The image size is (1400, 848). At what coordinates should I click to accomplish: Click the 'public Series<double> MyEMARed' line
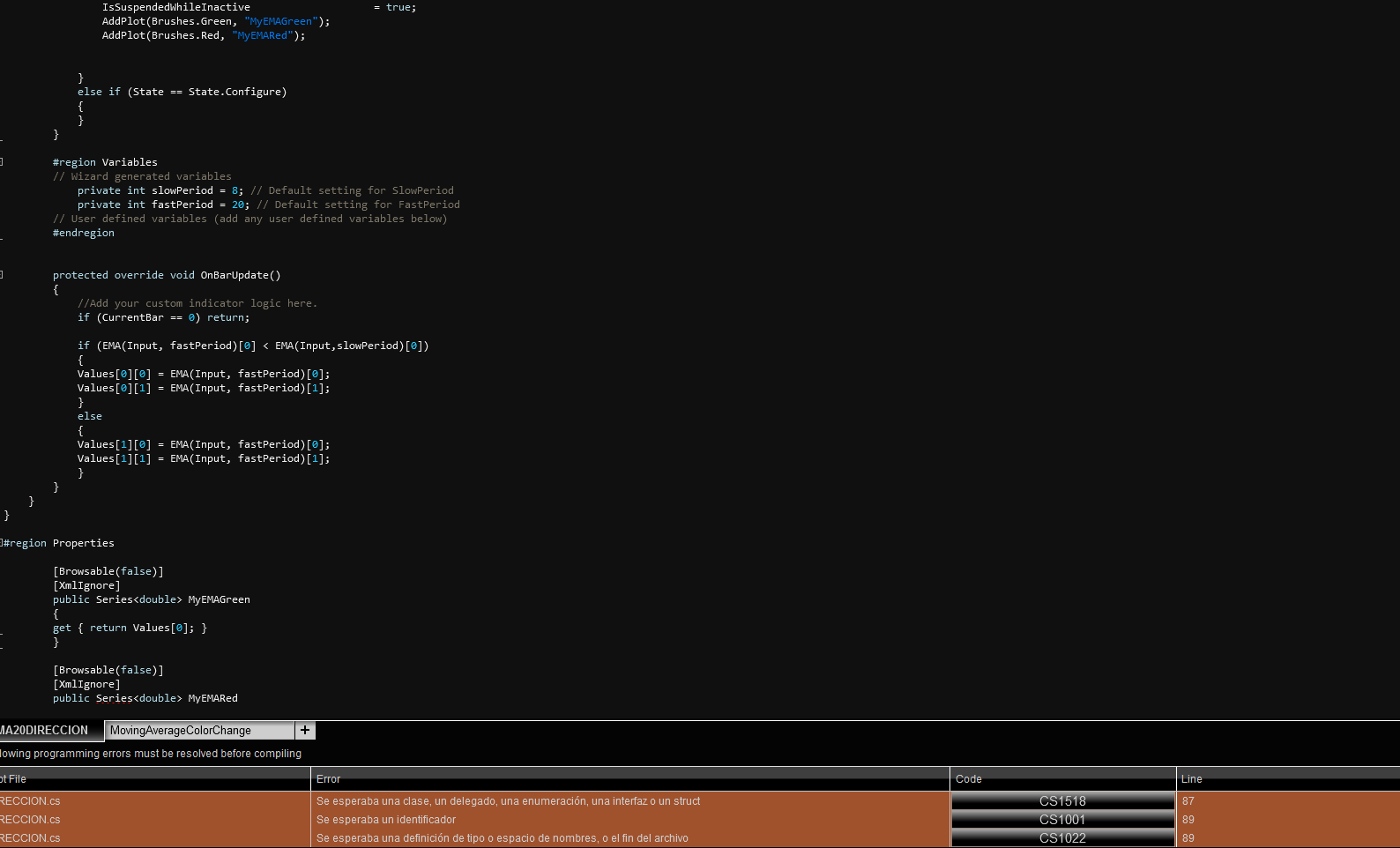(145, 698)
